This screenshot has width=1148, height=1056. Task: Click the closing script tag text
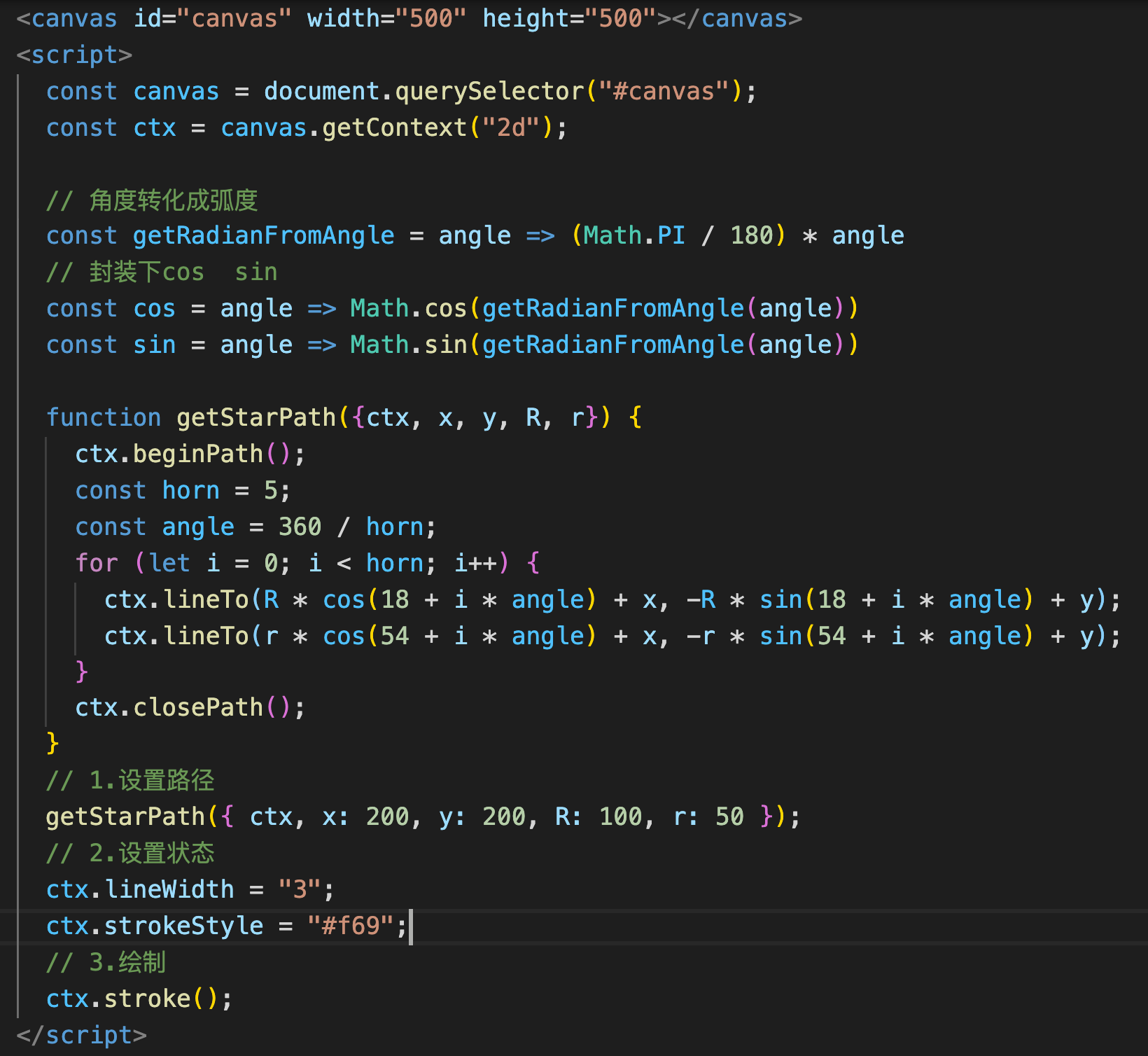(x=82, y=1035)
